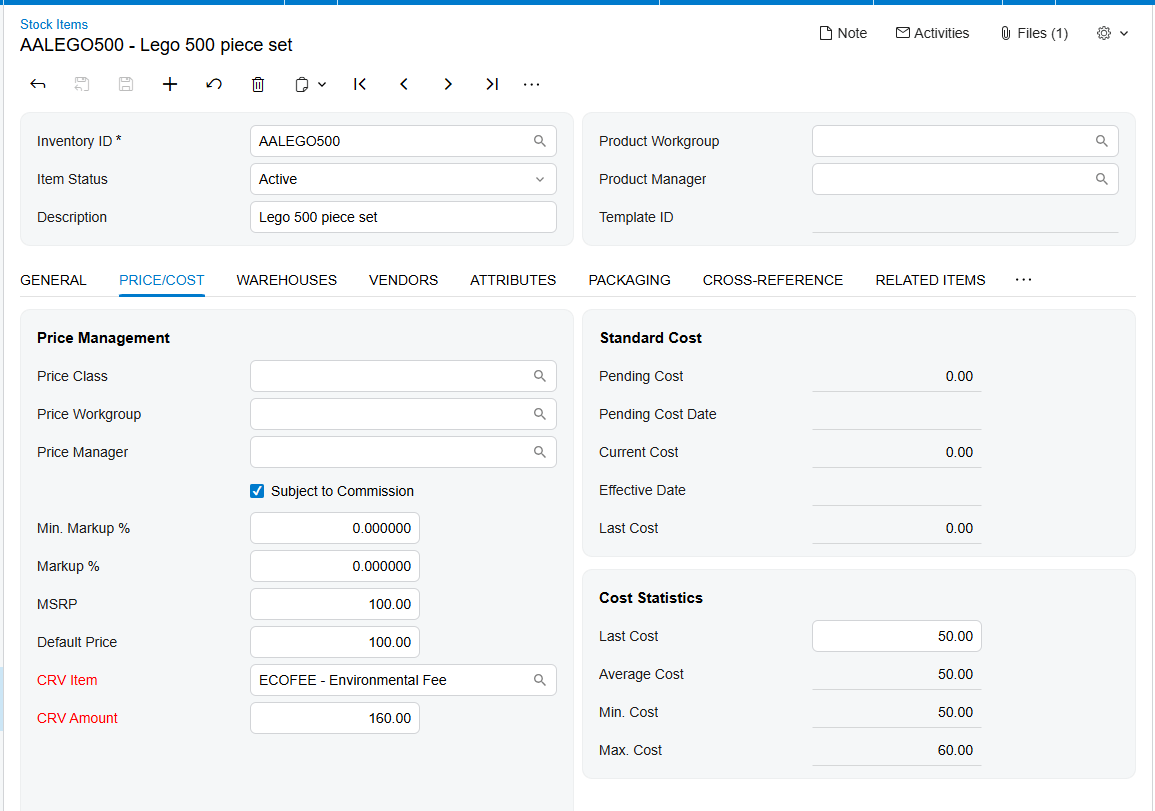The height and width of the screenshot is (811, 1155).
Task: Click the Average Cost value 50.00
Action: point(955,674)
